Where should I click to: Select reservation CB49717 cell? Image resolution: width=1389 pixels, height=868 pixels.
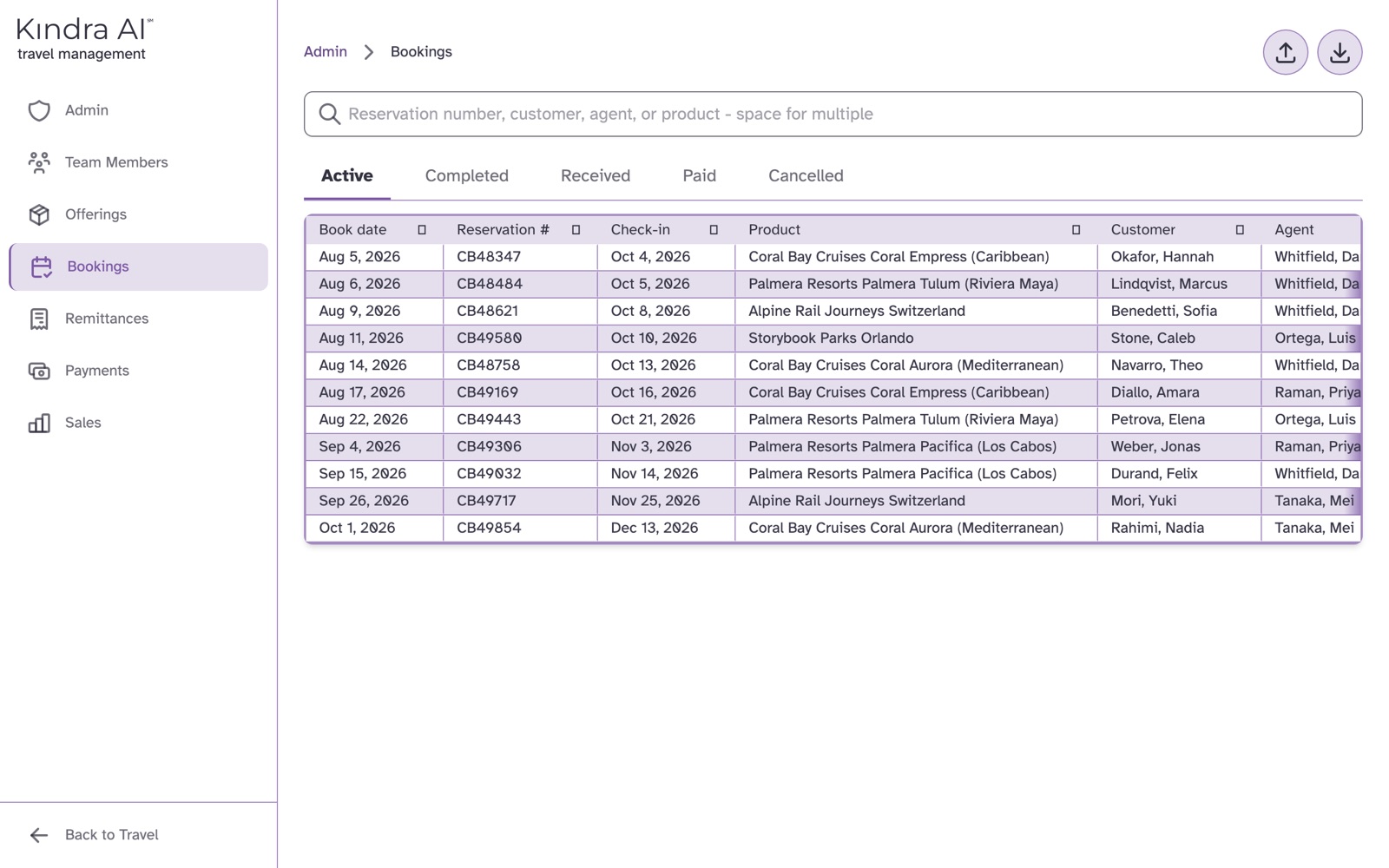tap(520, 501)
